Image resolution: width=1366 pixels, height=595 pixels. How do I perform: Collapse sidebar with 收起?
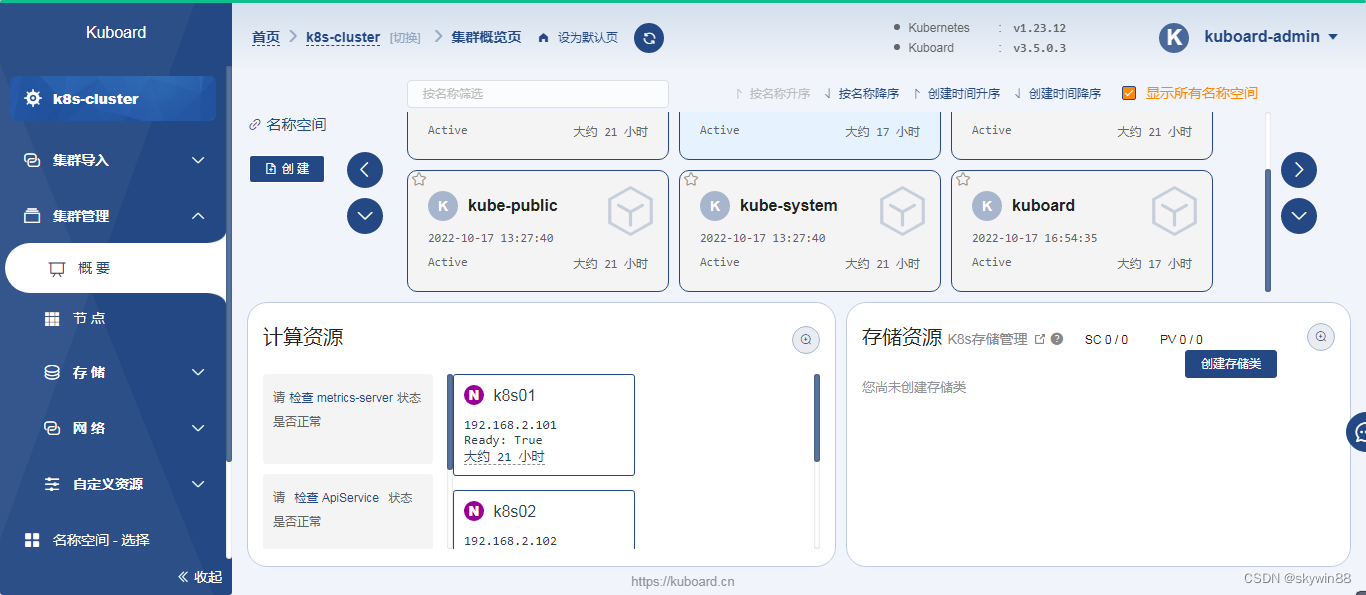[x=200, y=577]
